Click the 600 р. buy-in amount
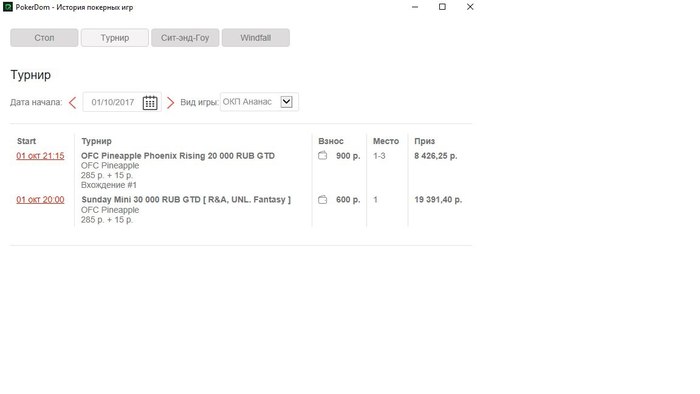 pyautogui.click(x=348, y=199)
